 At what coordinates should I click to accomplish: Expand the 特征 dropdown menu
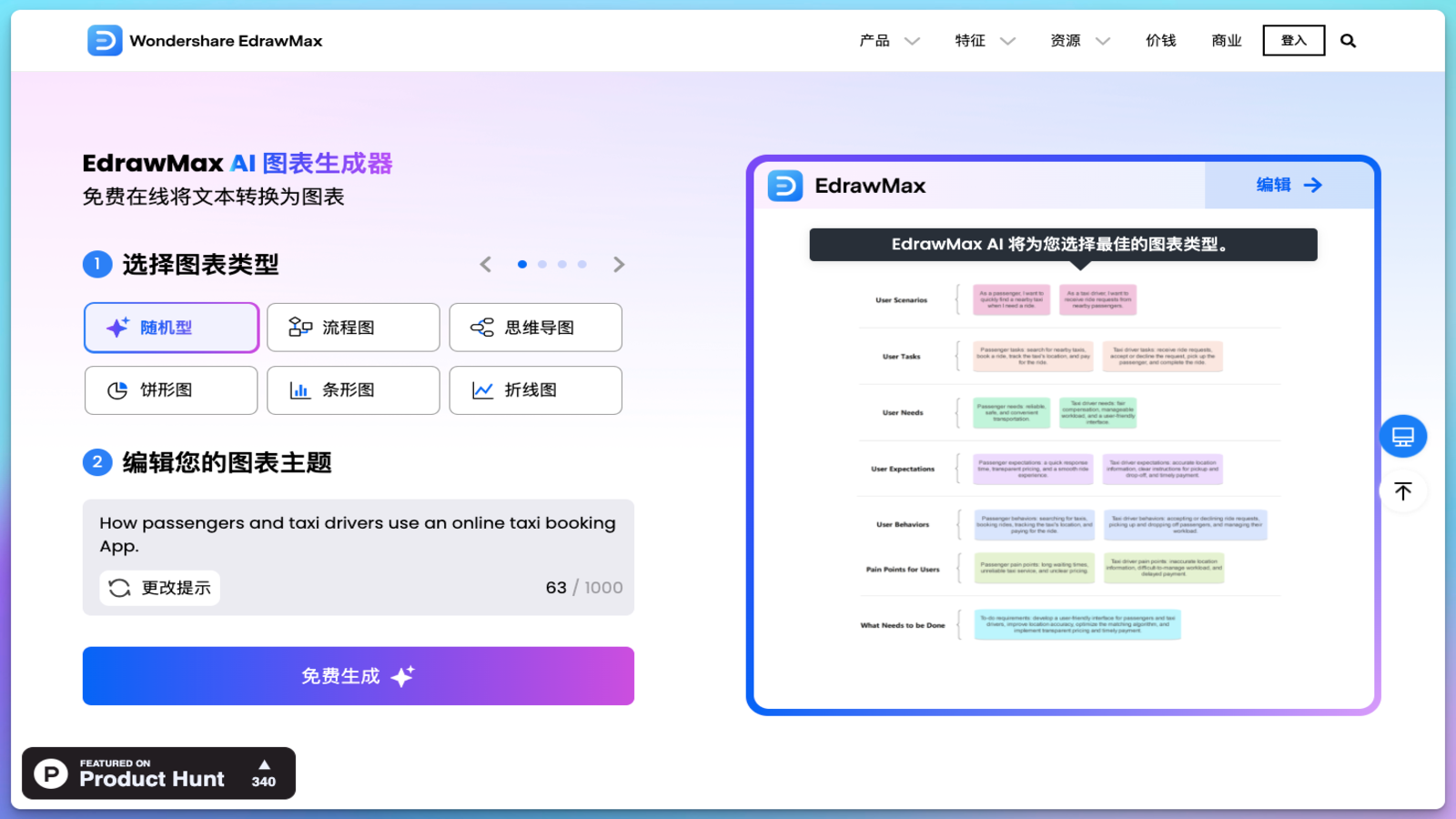(x=986, y=41)
